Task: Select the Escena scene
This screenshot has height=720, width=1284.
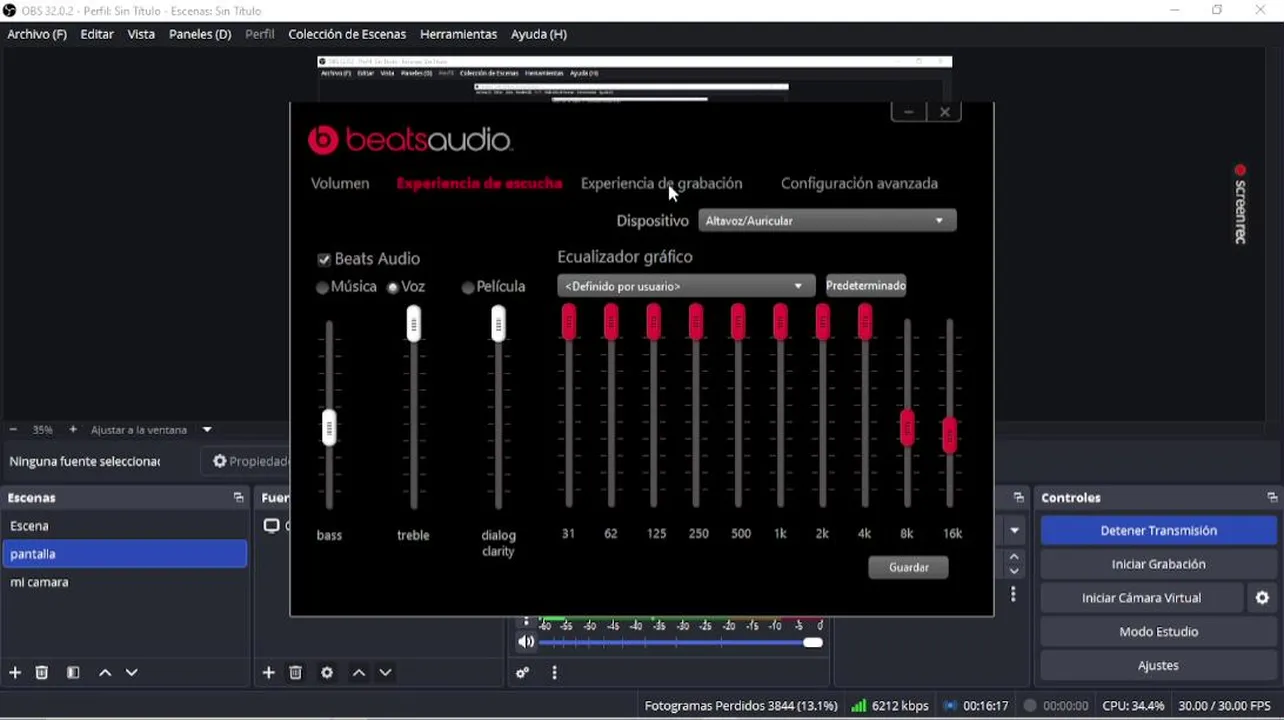Action: pos(124,526)
